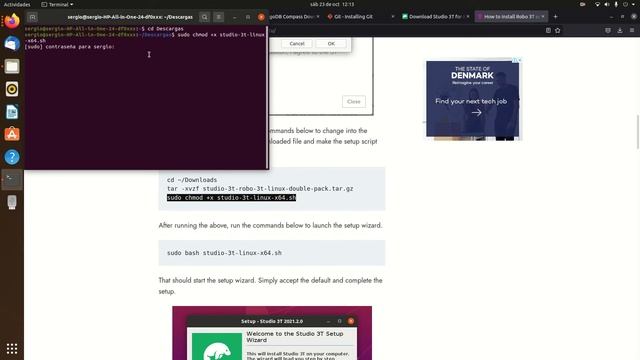Click OK in the page screenshot dialog
Screen dimensions: 640x360
point(331,43)
